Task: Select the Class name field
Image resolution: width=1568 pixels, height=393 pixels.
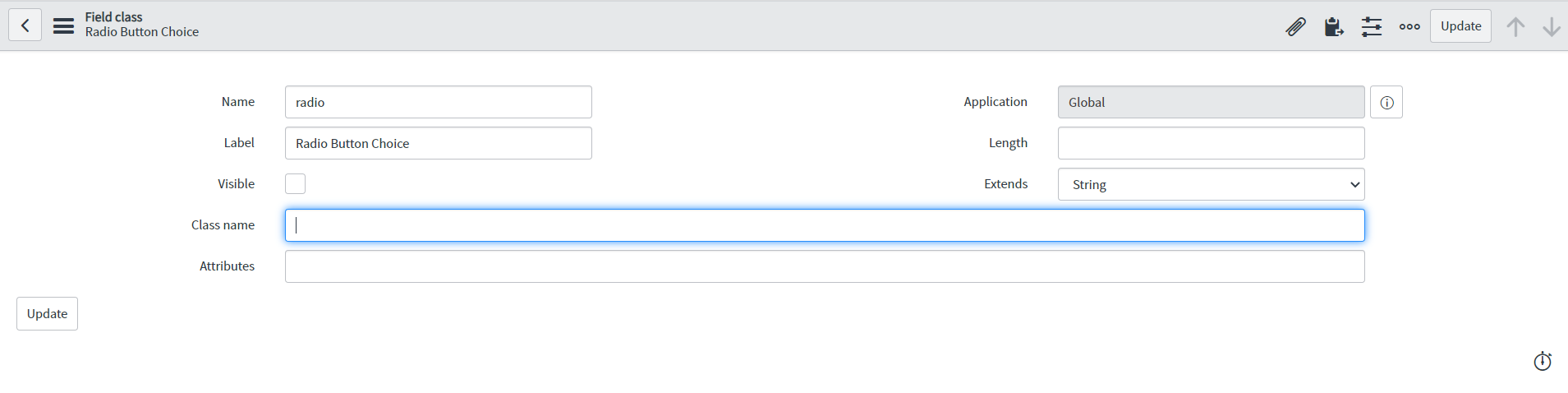Action: [x=825, y=225]
